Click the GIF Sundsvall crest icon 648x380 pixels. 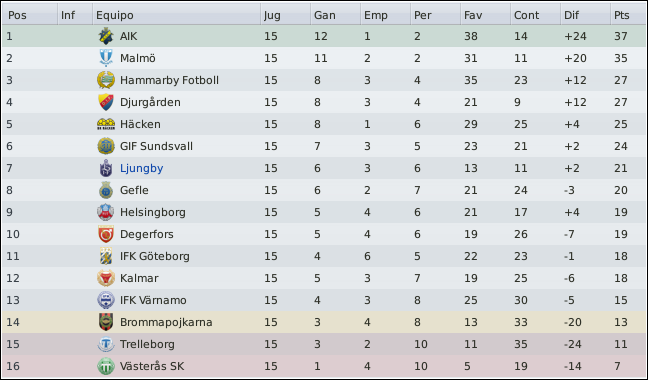106,146
